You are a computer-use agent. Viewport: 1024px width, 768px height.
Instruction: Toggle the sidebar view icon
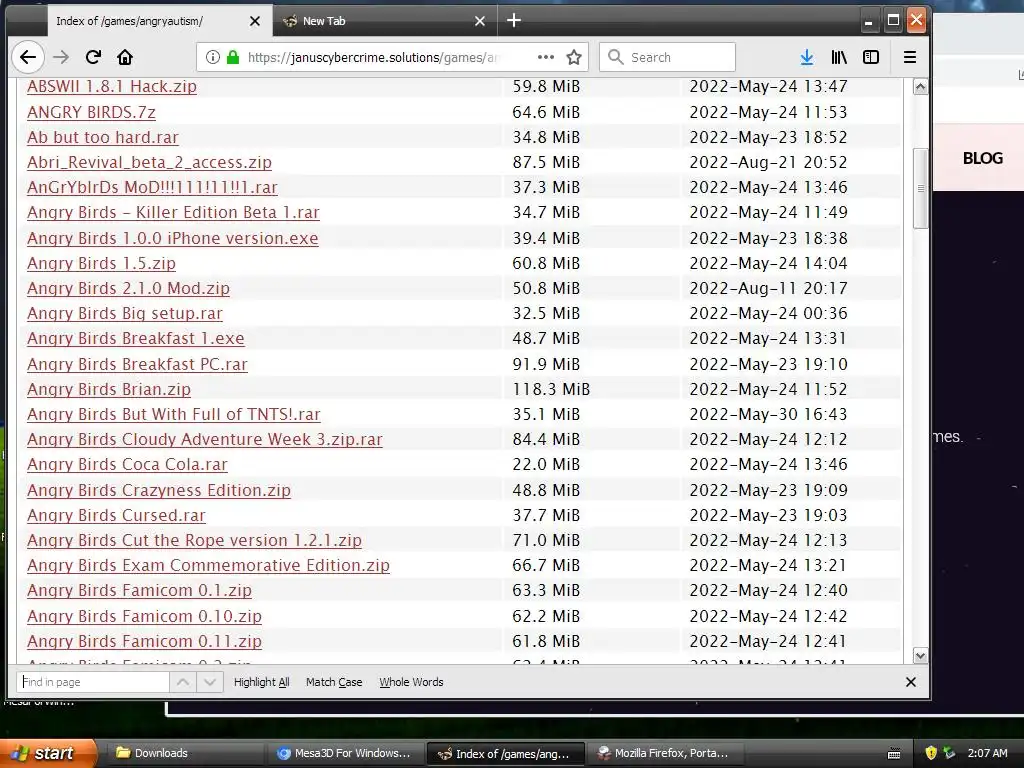(x=871, y=57)
